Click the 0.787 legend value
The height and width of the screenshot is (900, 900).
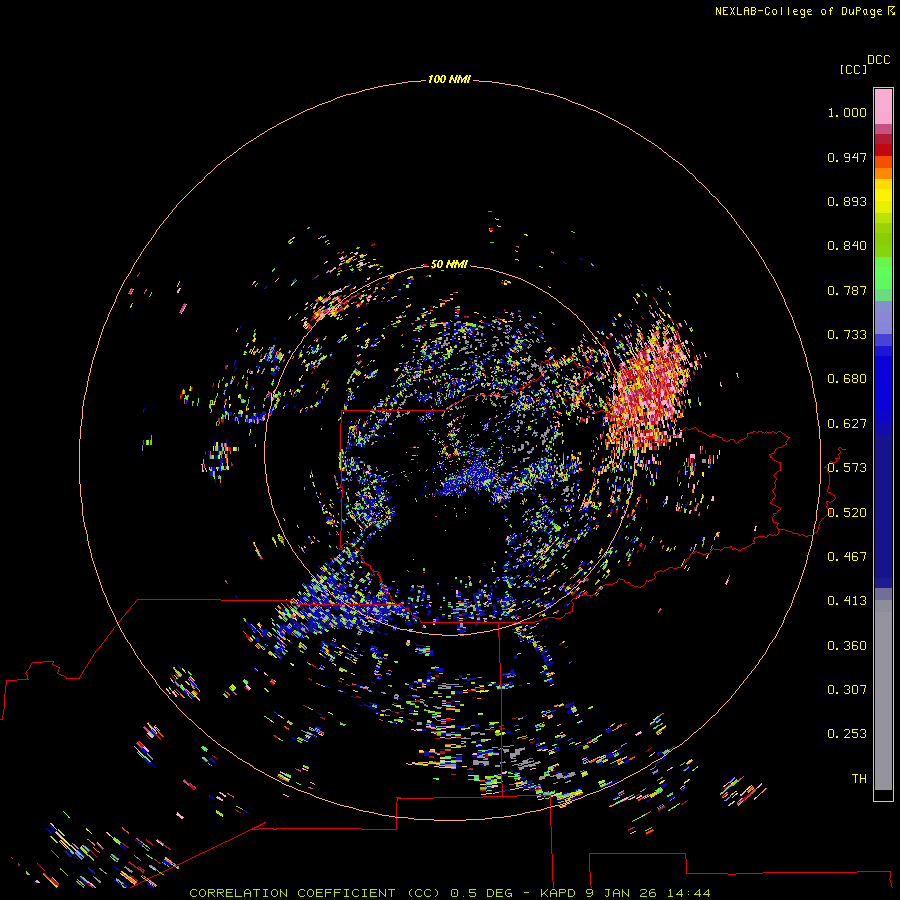click(847, 290)
